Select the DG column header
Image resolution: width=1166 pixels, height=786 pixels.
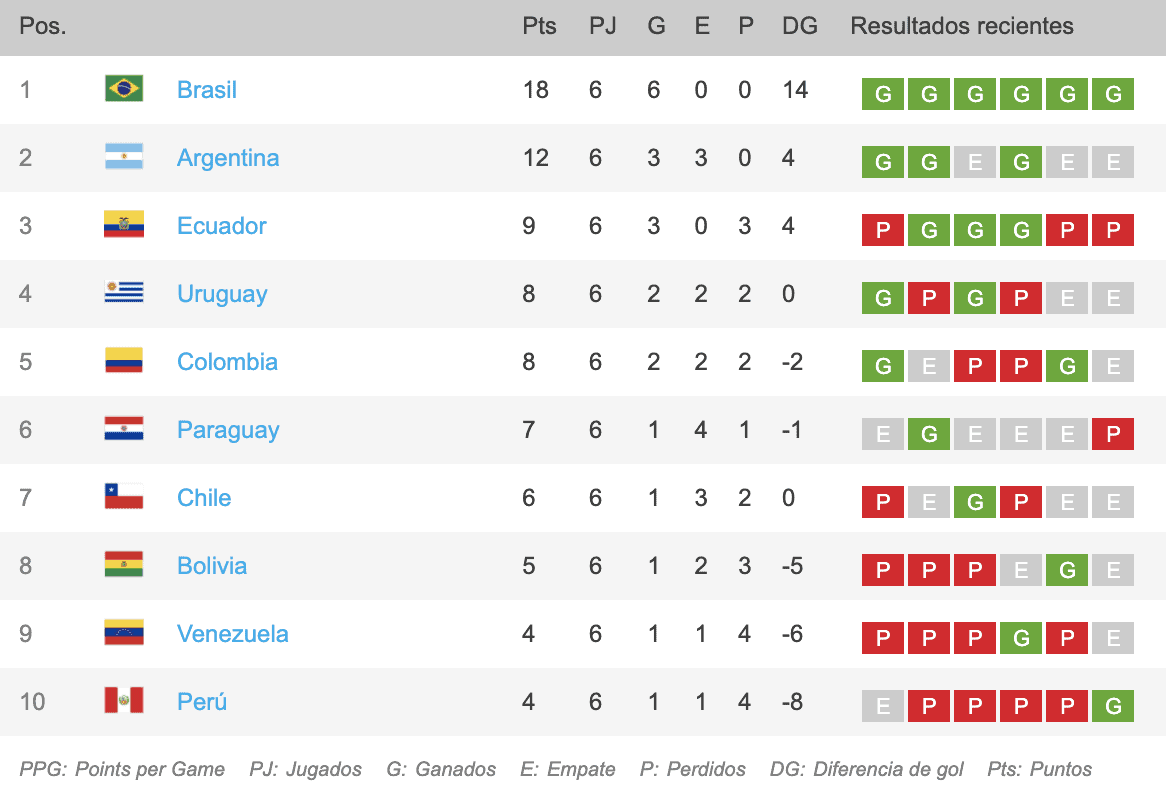tap(799, 26)
